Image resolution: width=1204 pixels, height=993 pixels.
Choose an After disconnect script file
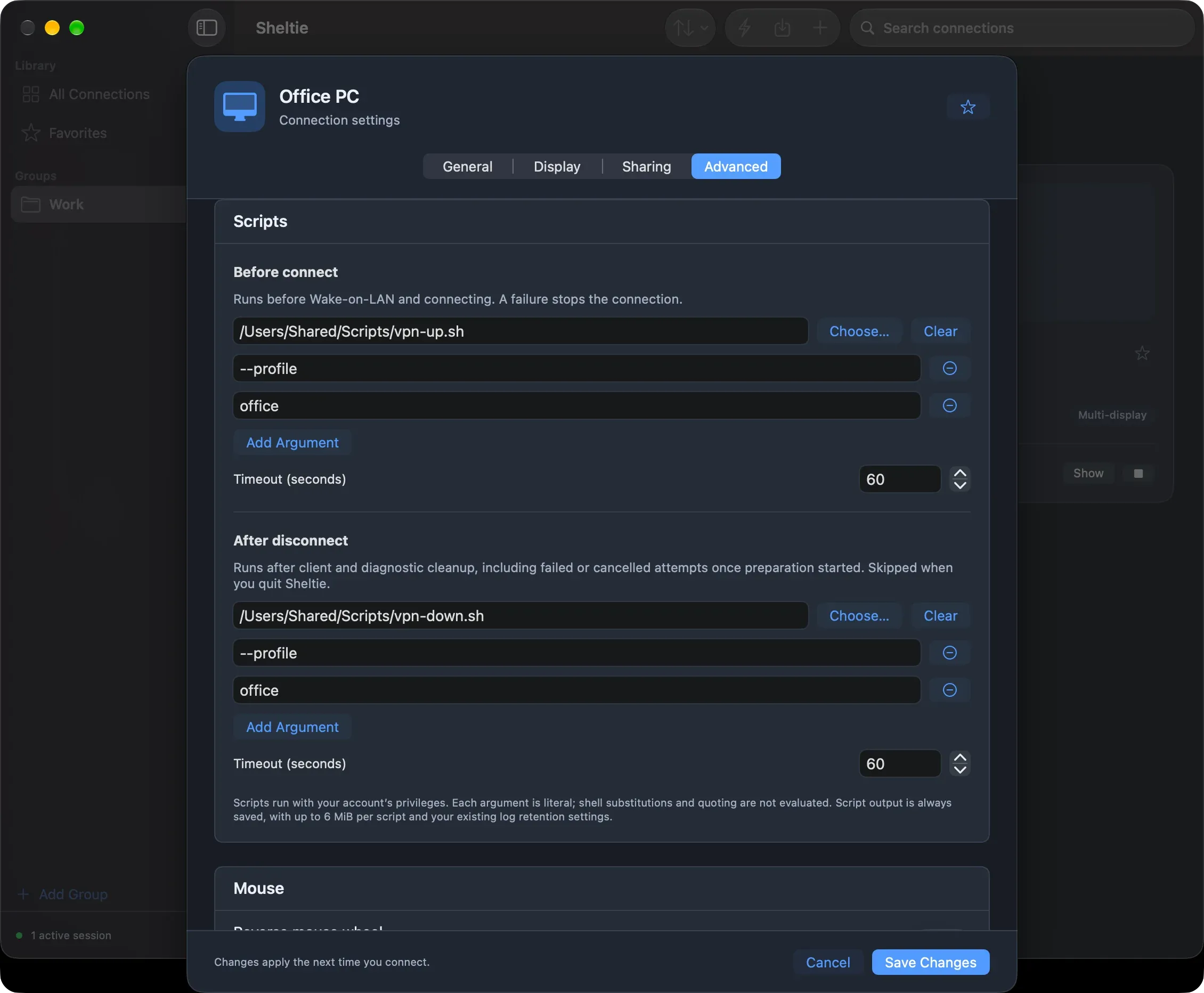click(x=859, y=616)
